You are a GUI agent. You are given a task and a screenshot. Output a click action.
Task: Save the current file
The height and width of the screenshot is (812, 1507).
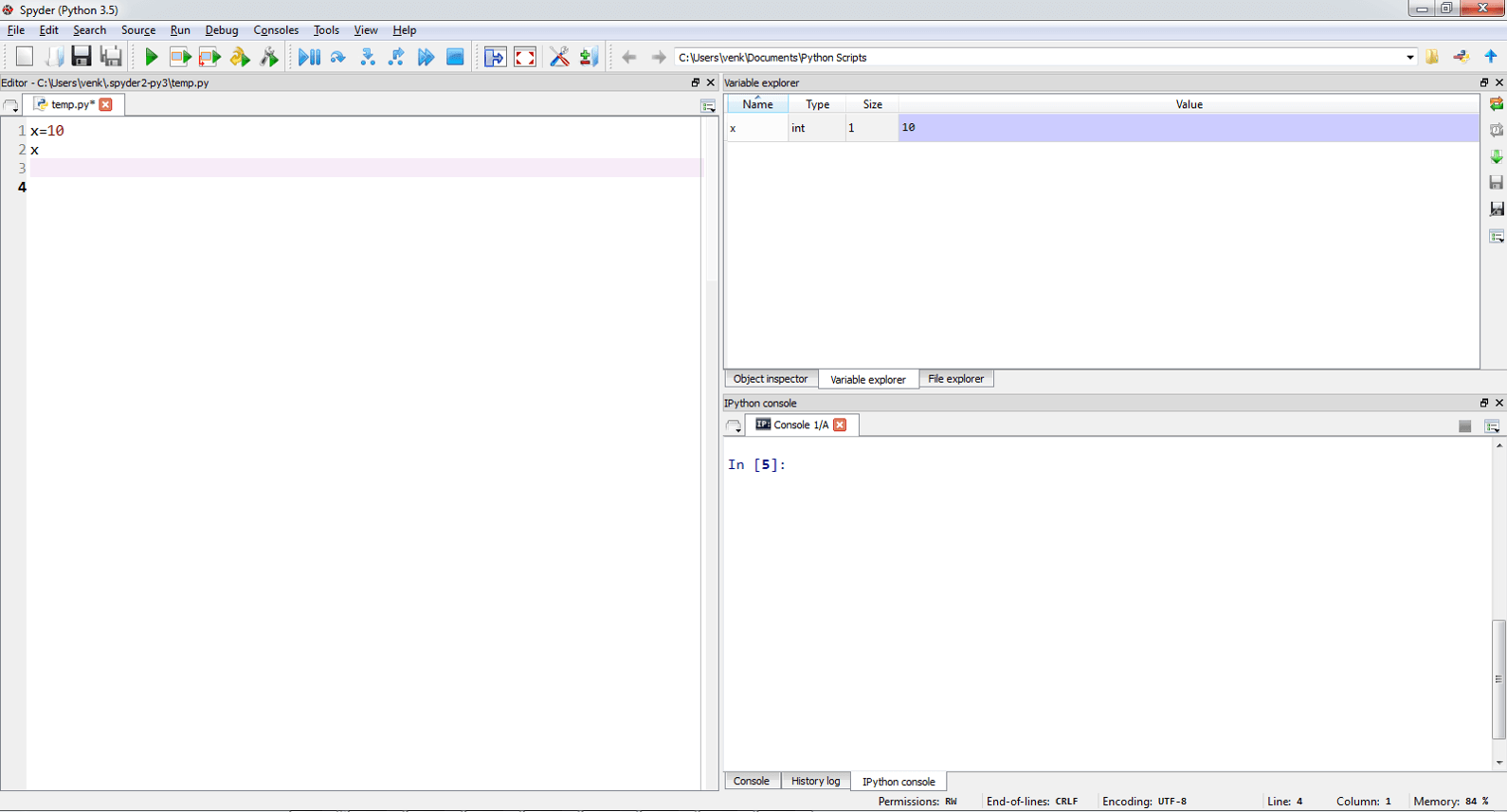[82, 57]
